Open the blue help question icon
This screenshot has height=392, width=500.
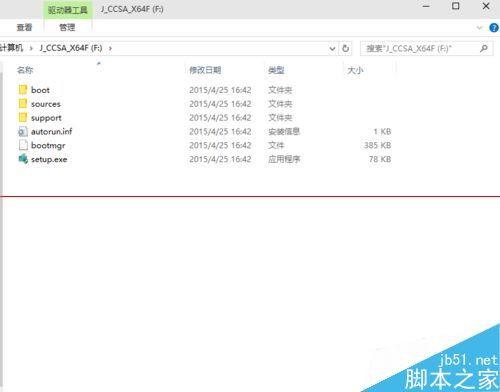494,28
